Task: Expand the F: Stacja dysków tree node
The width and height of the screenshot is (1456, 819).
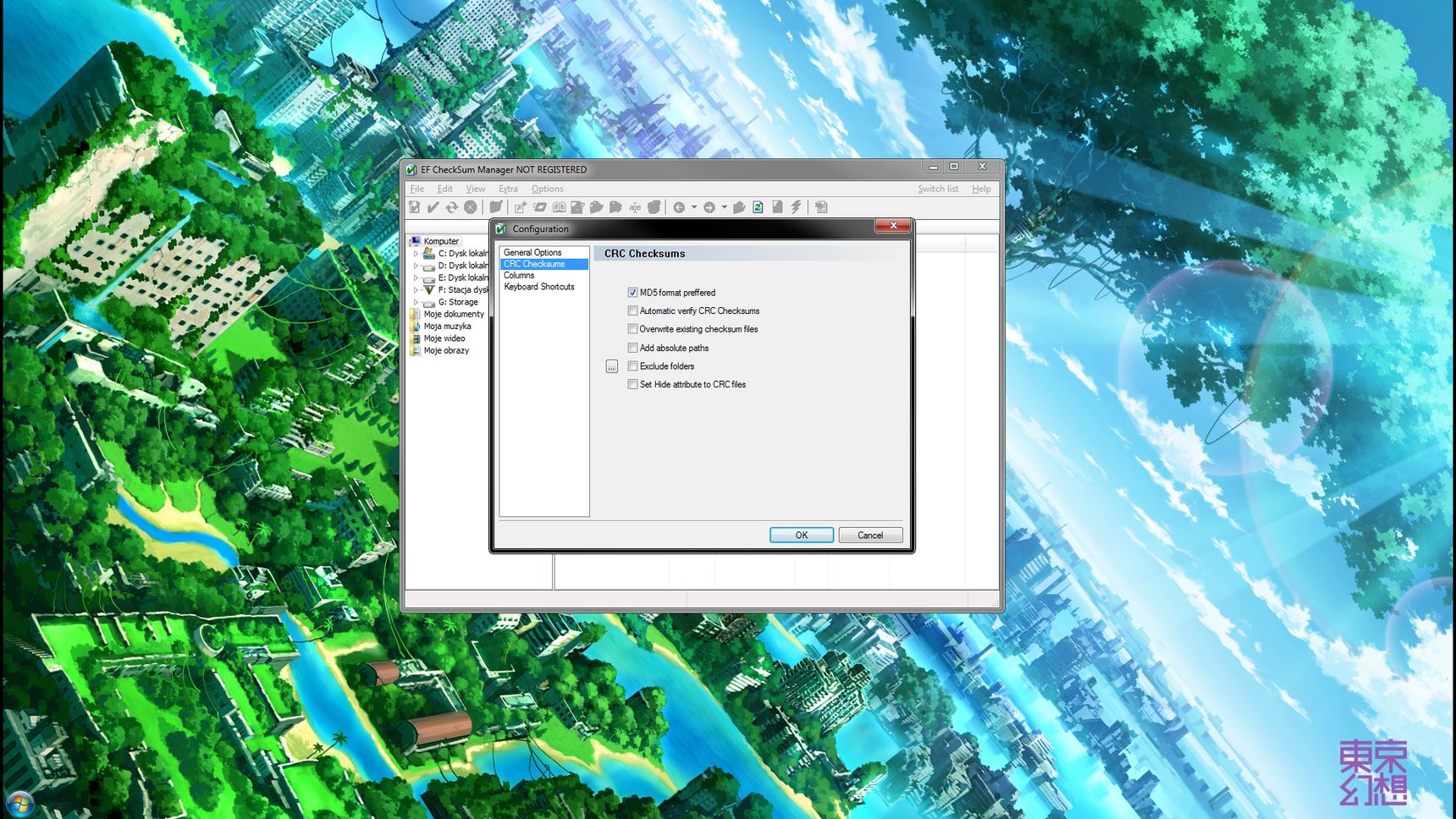Action: (416, 289)
